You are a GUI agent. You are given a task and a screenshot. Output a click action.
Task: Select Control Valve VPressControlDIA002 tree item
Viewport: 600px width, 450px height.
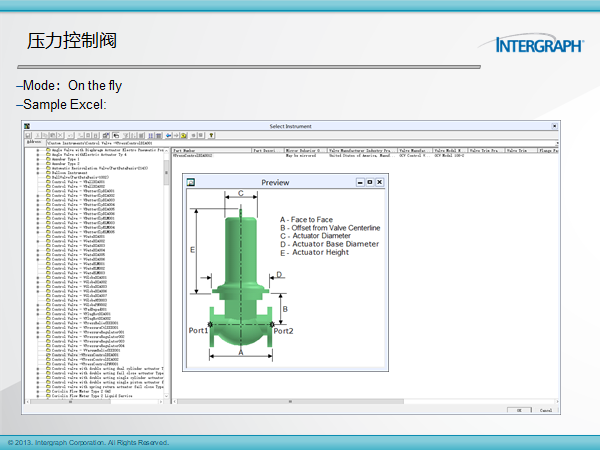[x=85, y=359]
